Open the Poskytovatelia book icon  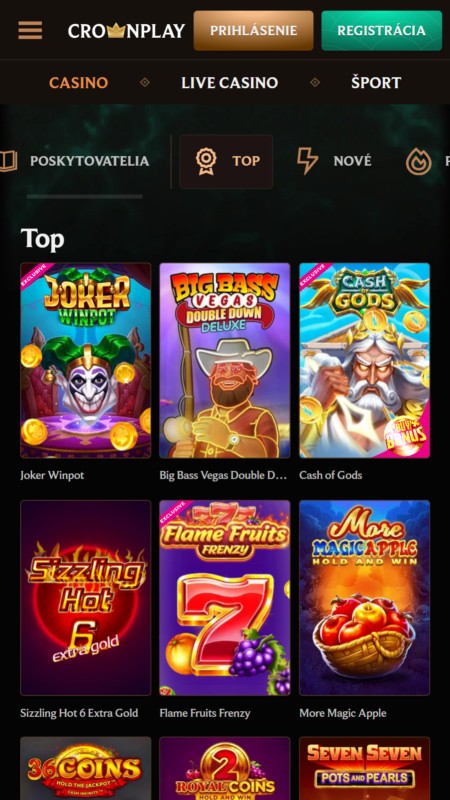(x=8, y=161)
